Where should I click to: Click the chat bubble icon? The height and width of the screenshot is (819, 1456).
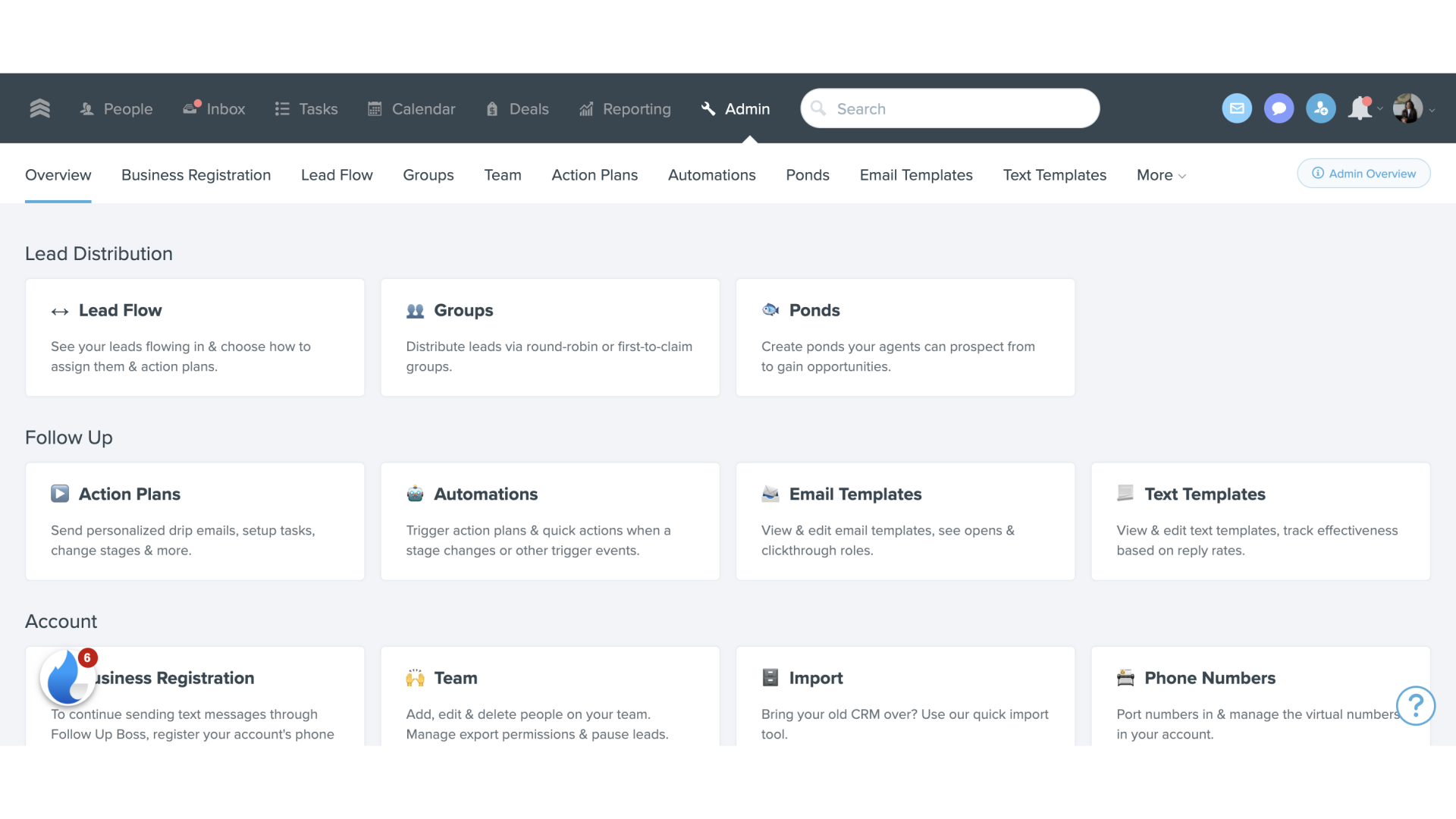point(1278,108)
